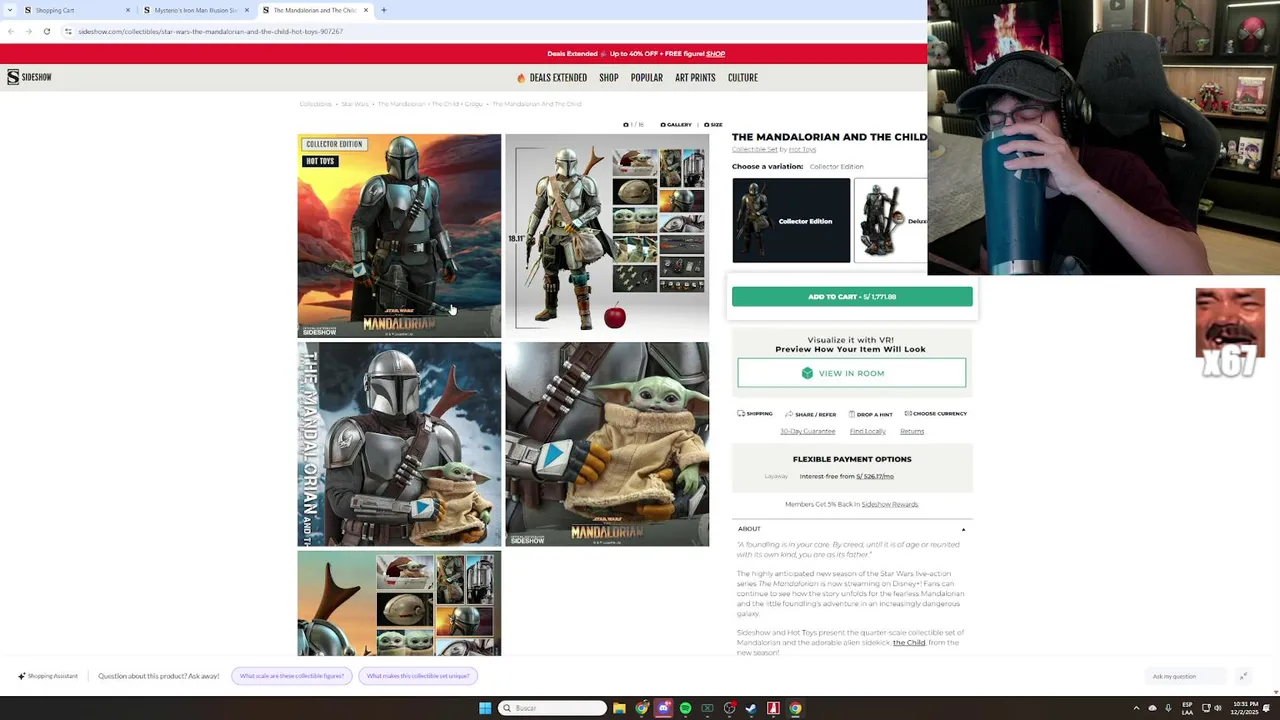1280x720 pixels.
Task: Open the partially visible fifth gallery image
Action: [399, 603]
